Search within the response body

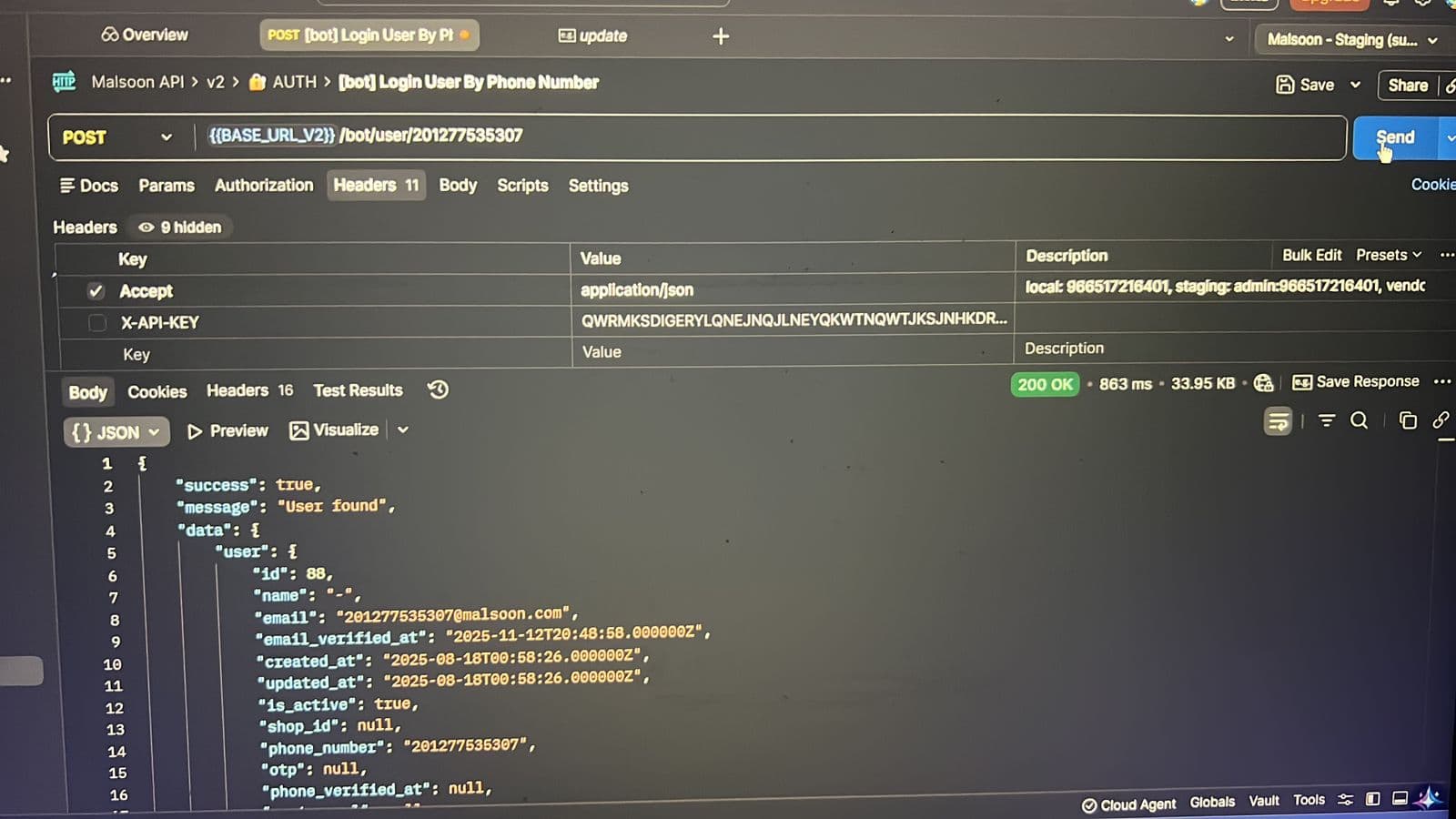coord(1359,420)
